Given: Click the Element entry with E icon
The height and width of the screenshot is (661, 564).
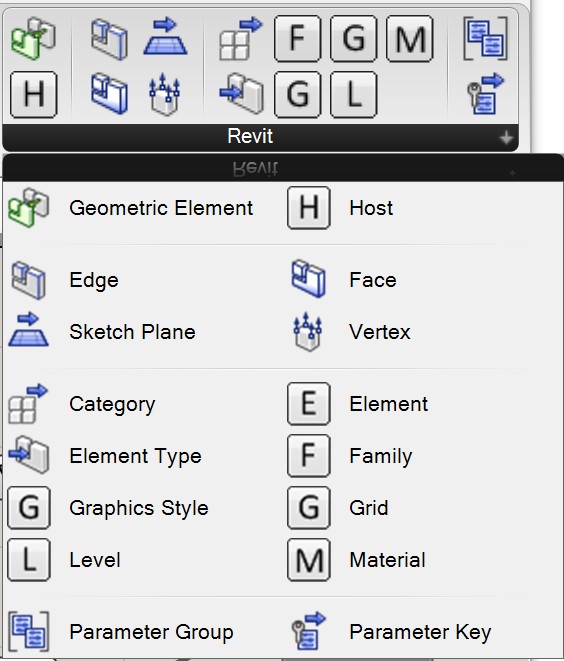Looking at the screenshot, I should coord(358,404).
